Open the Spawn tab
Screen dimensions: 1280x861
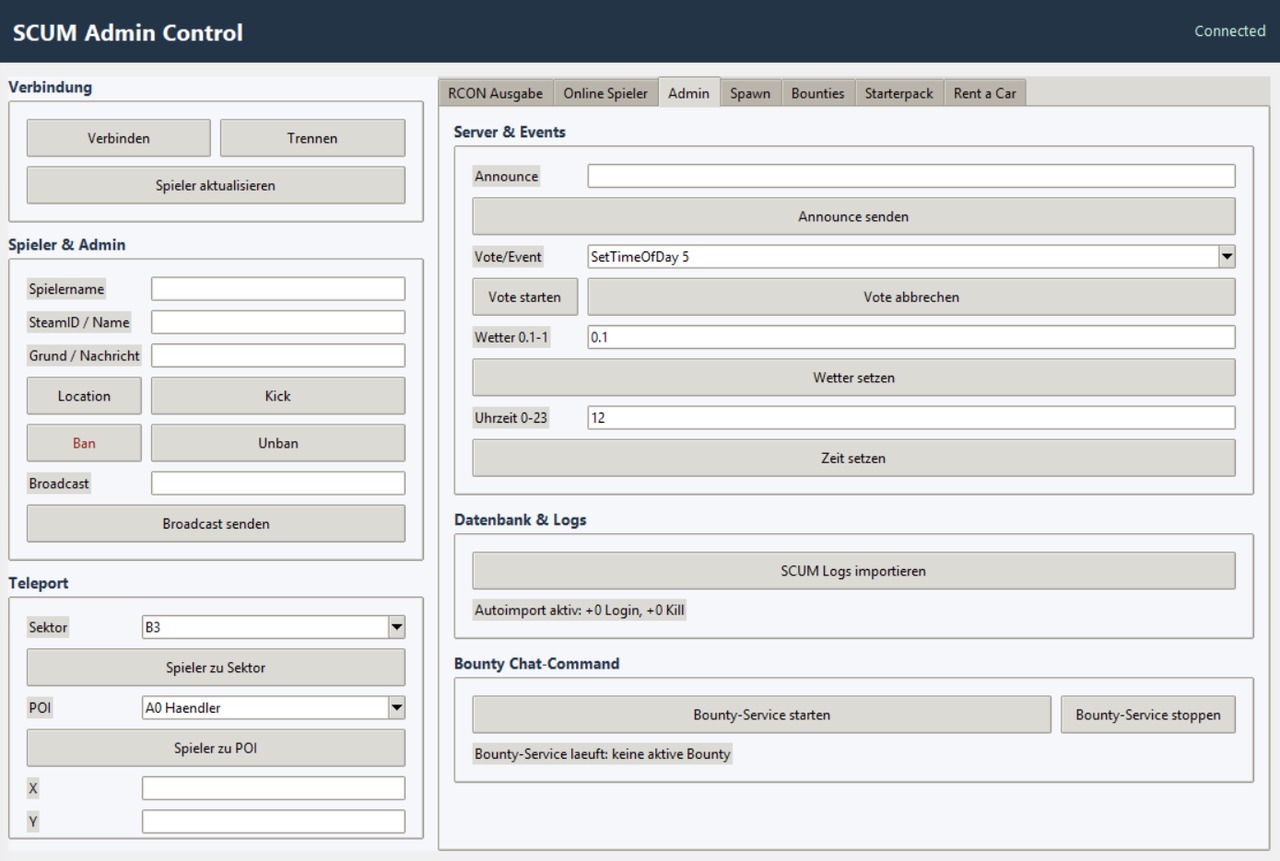pos(750,93)
